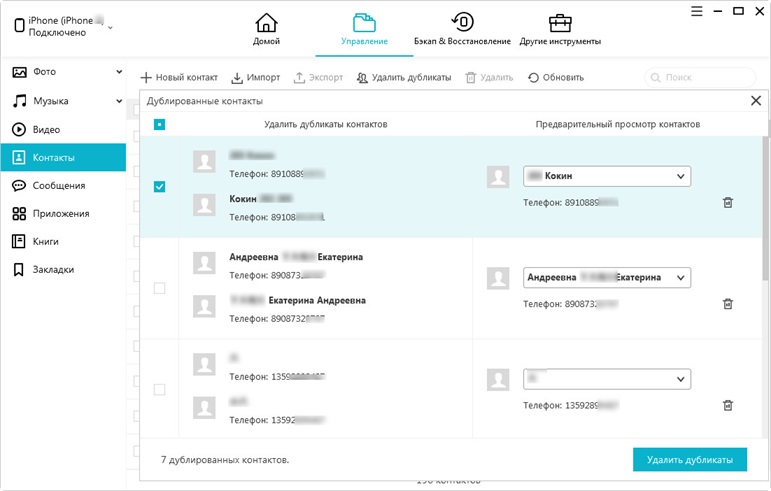Image resolution: width=771 pixels, height=491 pixels.
Task: Click the Новый контакт plus icon
Action: (x=146, y=77)
